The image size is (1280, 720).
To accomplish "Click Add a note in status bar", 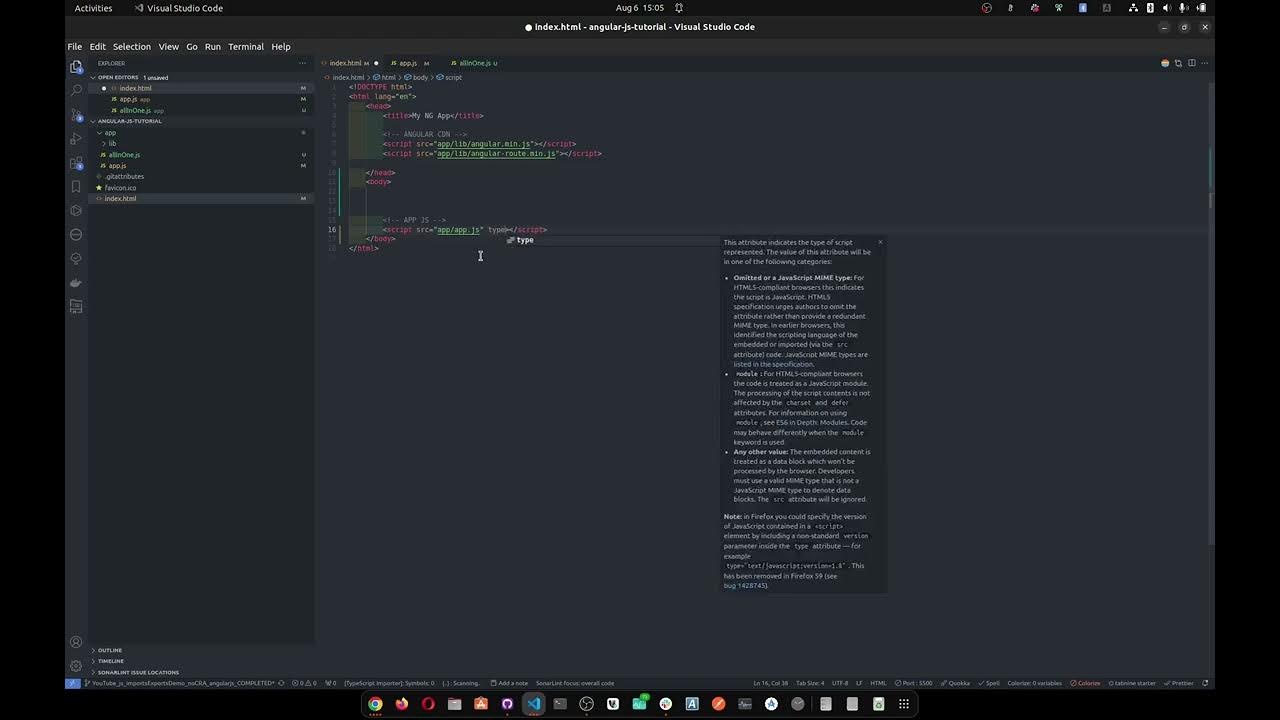I will coord(509,683).
